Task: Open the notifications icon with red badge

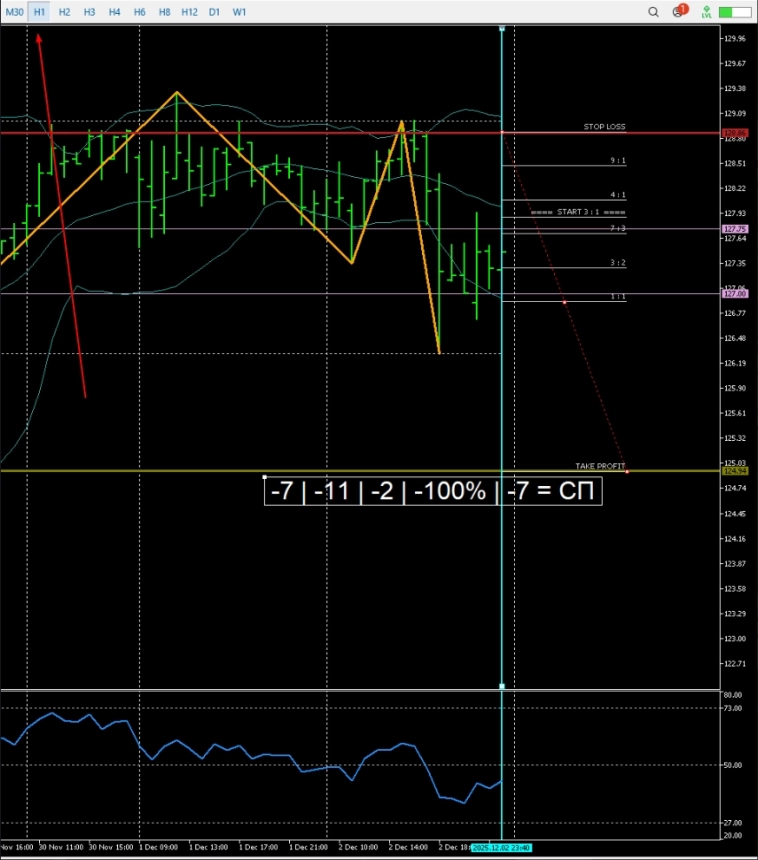Action: (x=680, y=12)
